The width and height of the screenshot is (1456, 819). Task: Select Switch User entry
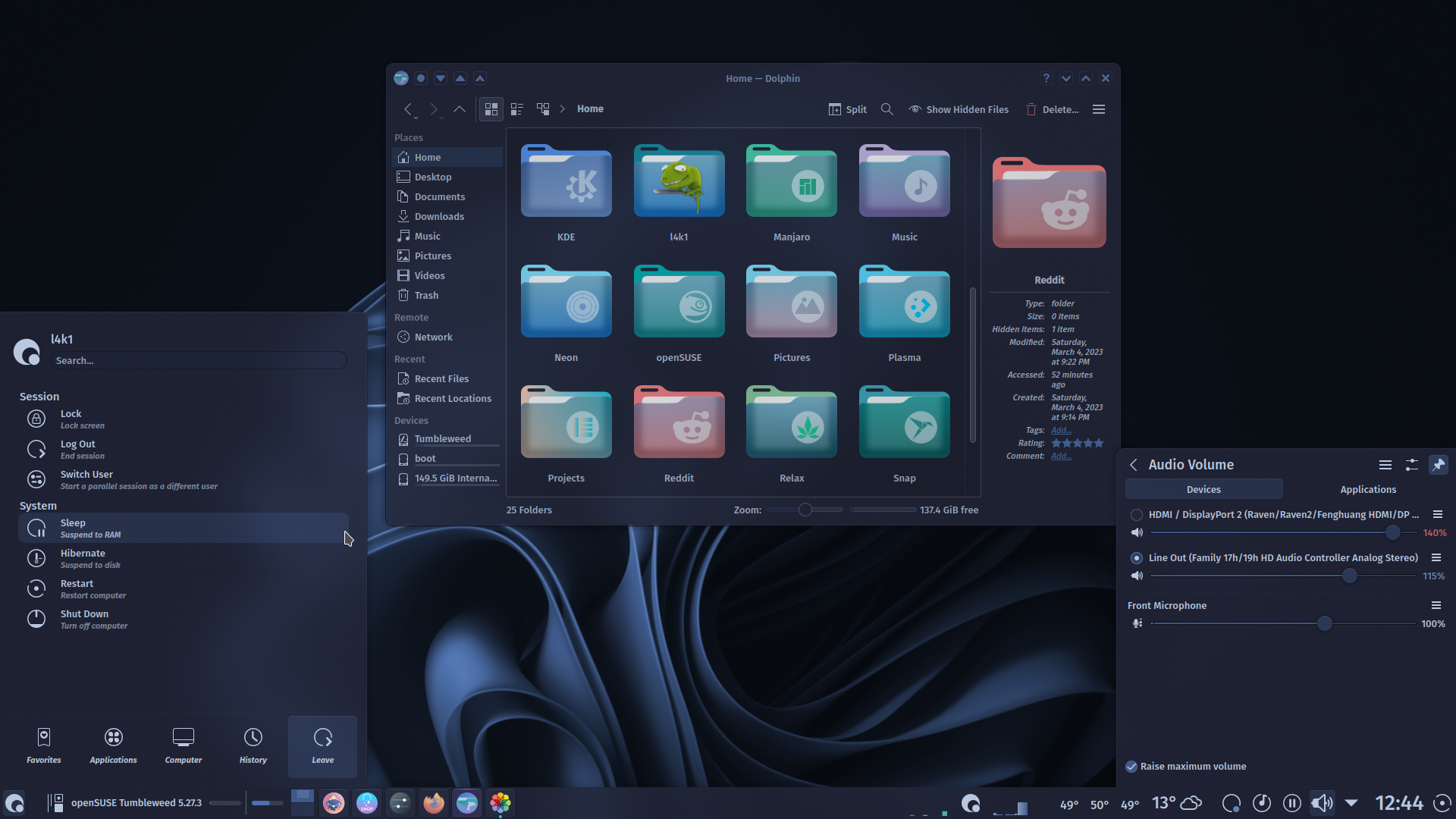183,480
